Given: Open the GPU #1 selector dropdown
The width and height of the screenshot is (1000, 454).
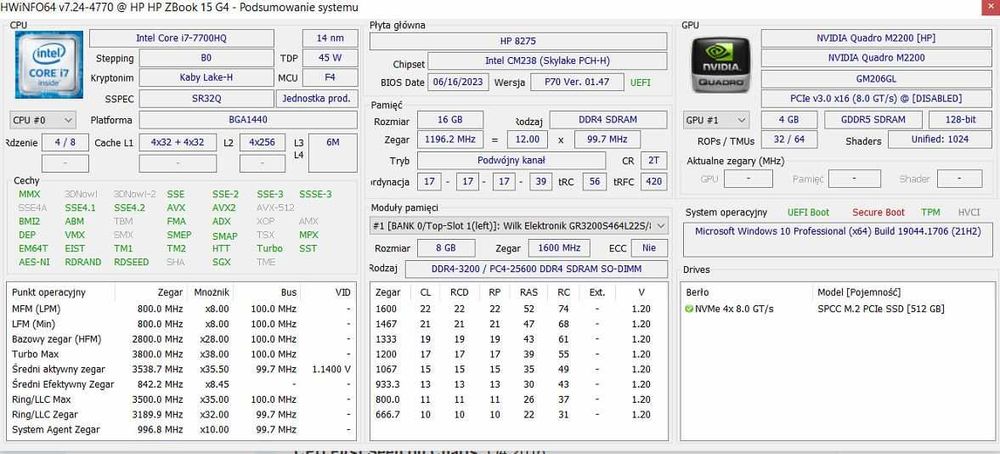Looking at the screenshot, I should pos(716,120).
